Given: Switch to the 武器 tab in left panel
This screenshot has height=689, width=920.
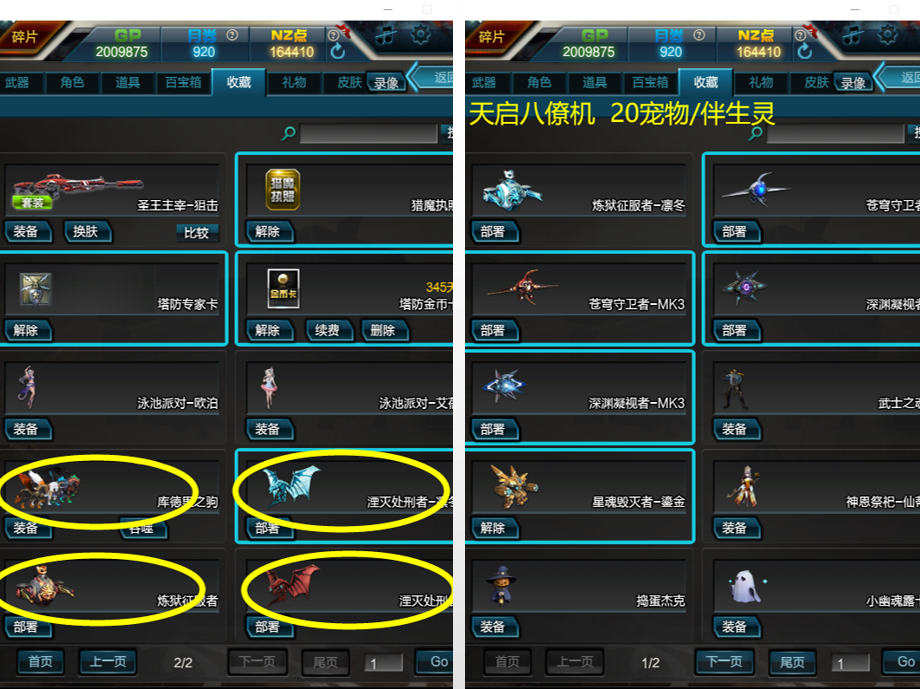Looking at the screenshot, I should pyautogui.click(x=17, y=82).
